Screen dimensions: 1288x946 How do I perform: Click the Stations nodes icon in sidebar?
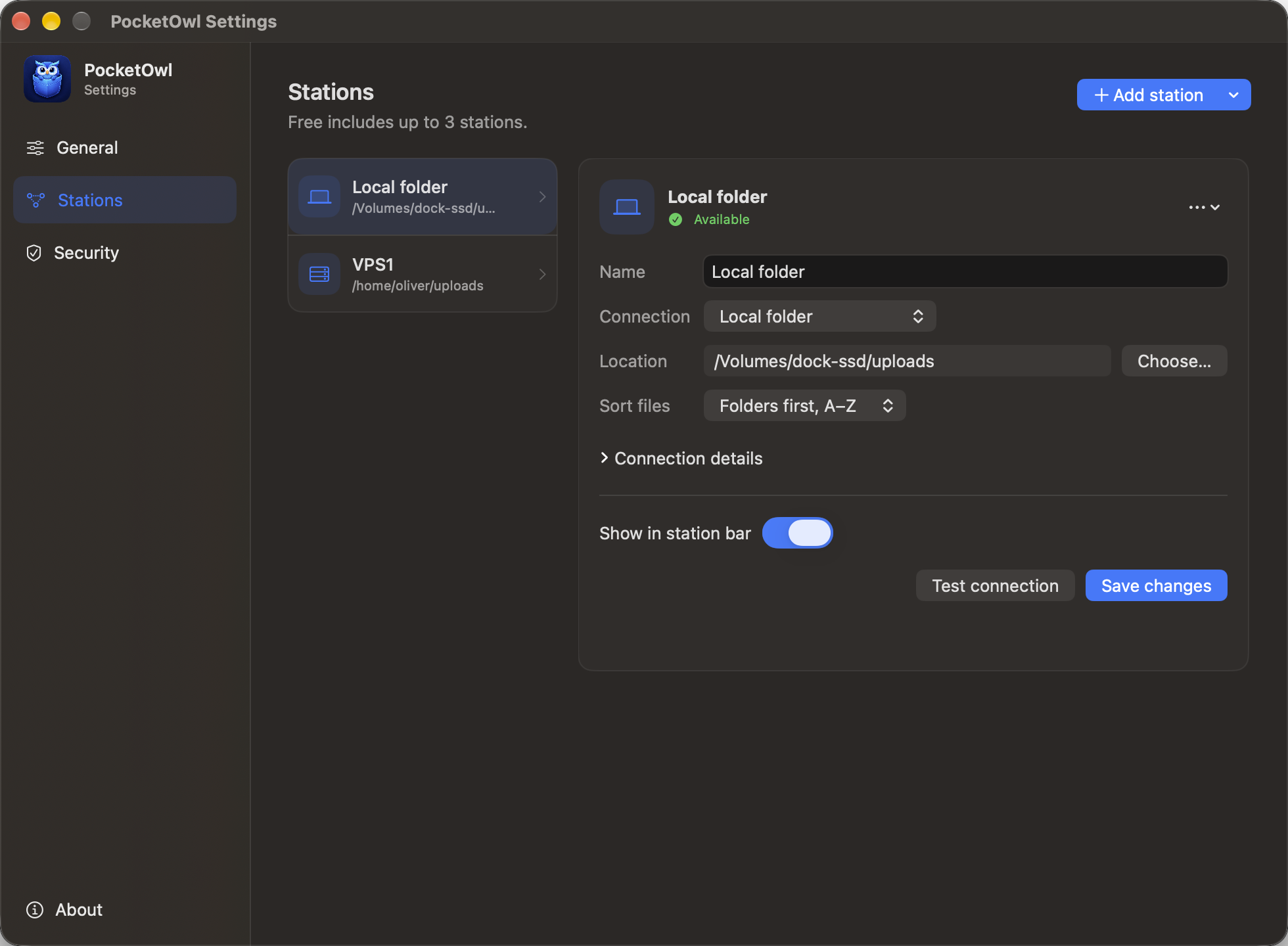pyautogui.click(x=35, y=200)
